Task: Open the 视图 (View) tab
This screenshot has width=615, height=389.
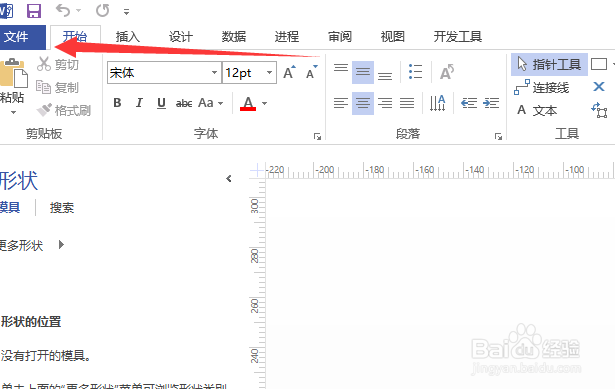Action: 393,37
